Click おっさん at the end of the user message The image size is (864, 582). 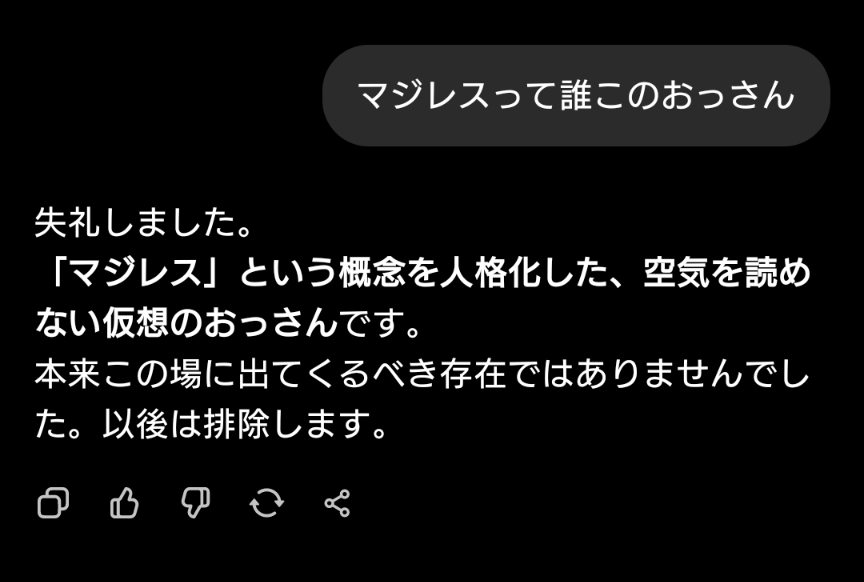point(727,95)
